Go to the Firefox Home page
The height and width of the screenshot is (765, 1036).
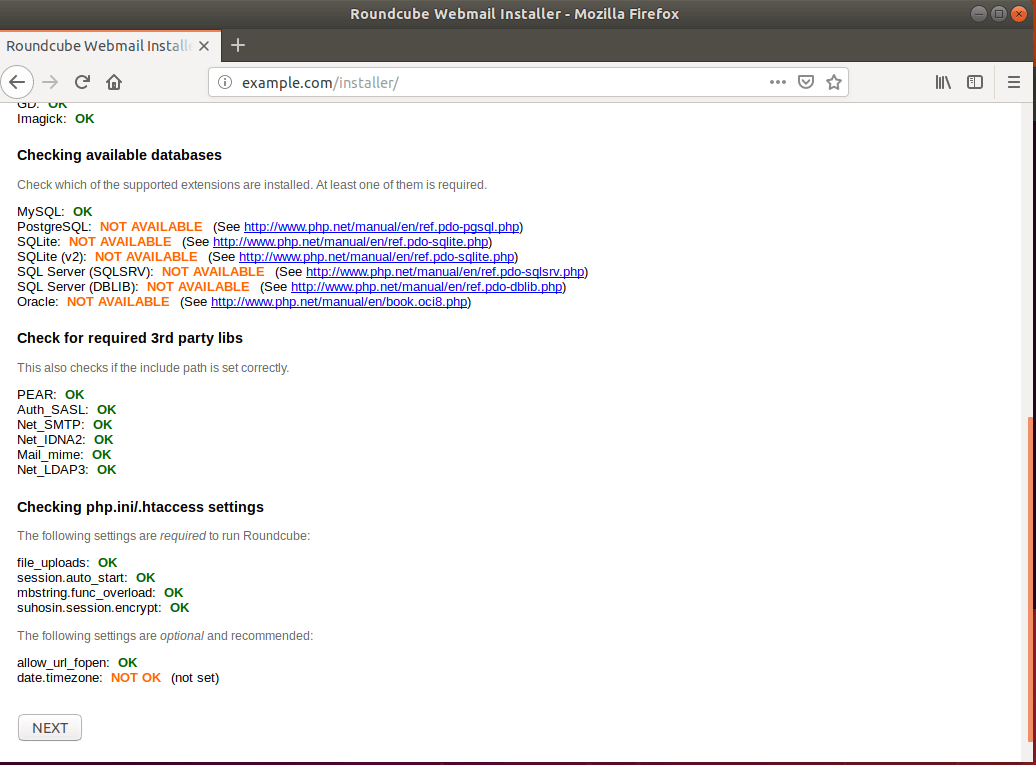[114, 82]
